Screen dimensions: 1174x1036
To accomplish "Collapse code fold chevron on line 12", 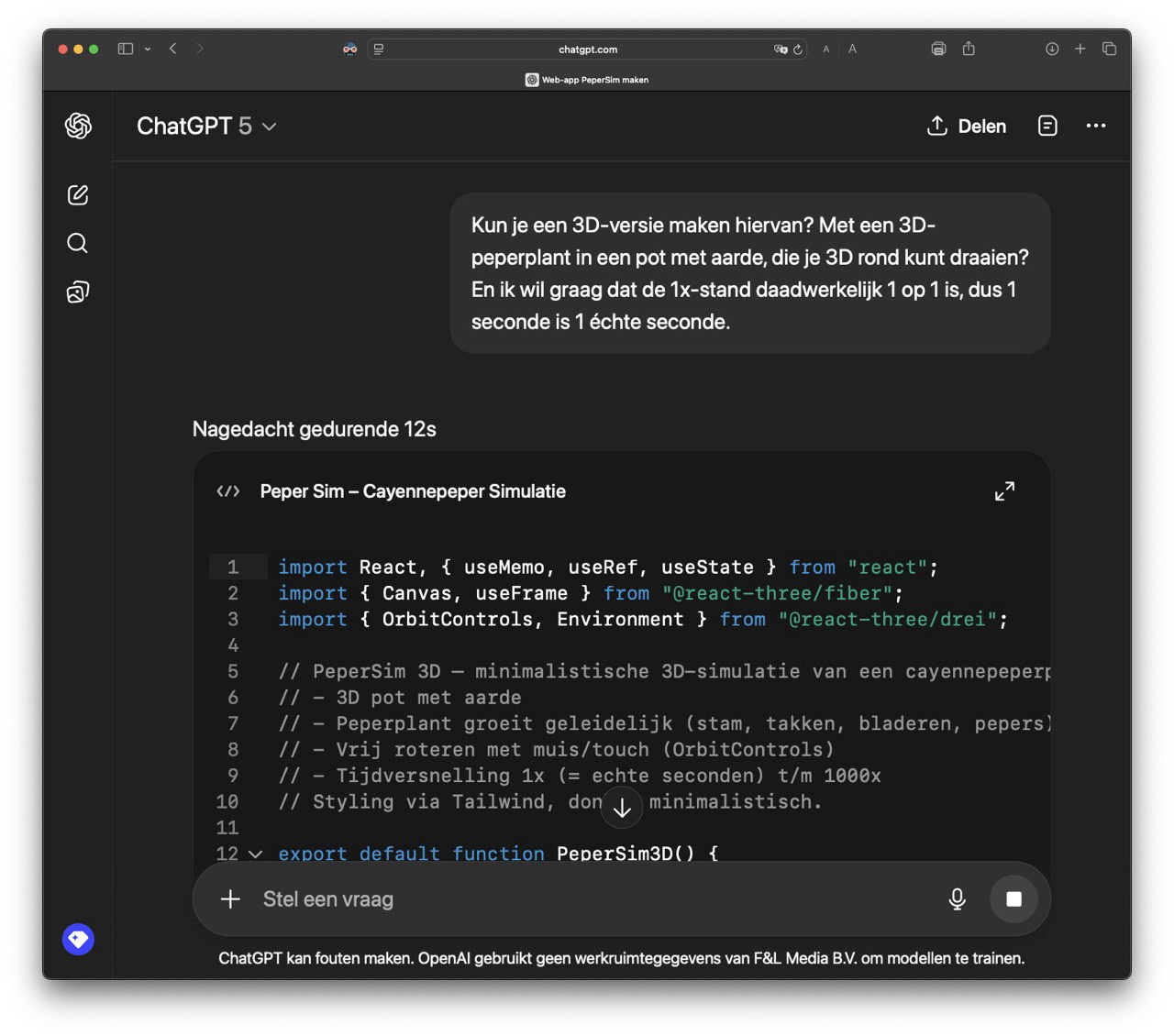I will point(256,854).
